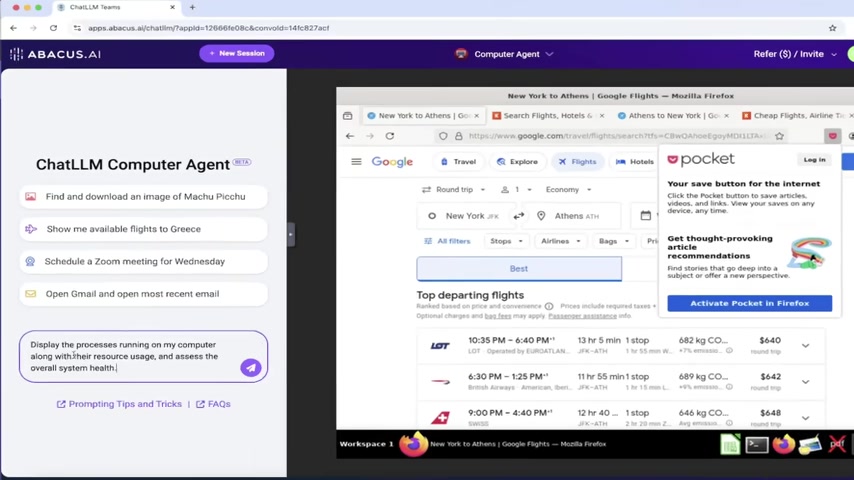The width and height of the screenshot is (854, 480).
Task: Switch to the Cheap Flights, Airline Firefox tab
Action: point(796,116)
